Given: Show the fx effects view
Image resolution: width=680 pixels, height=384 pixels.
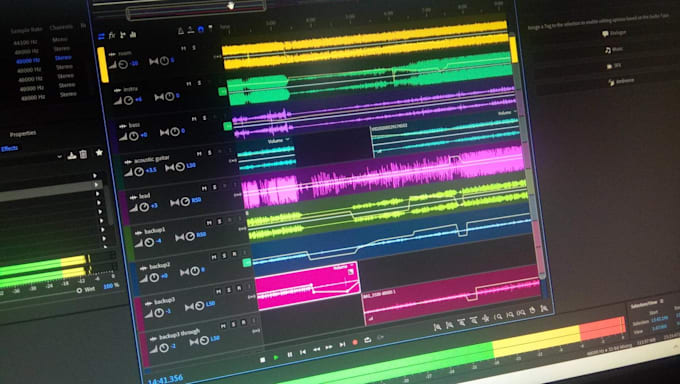Looking at the screenshot, I should pos(112,36).
